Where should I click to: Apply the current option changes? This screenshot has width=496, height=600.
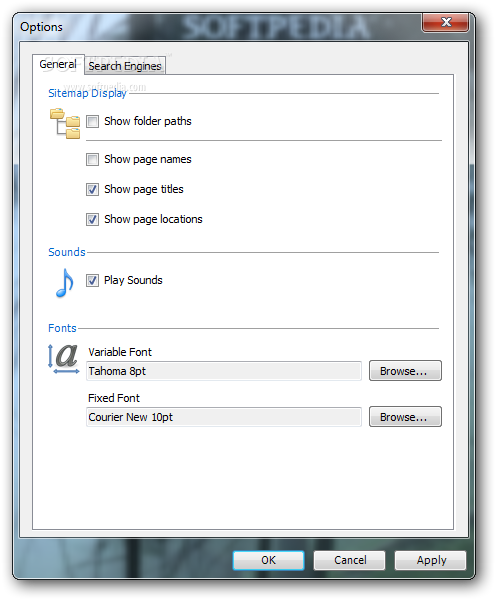(x=431, y=560)
